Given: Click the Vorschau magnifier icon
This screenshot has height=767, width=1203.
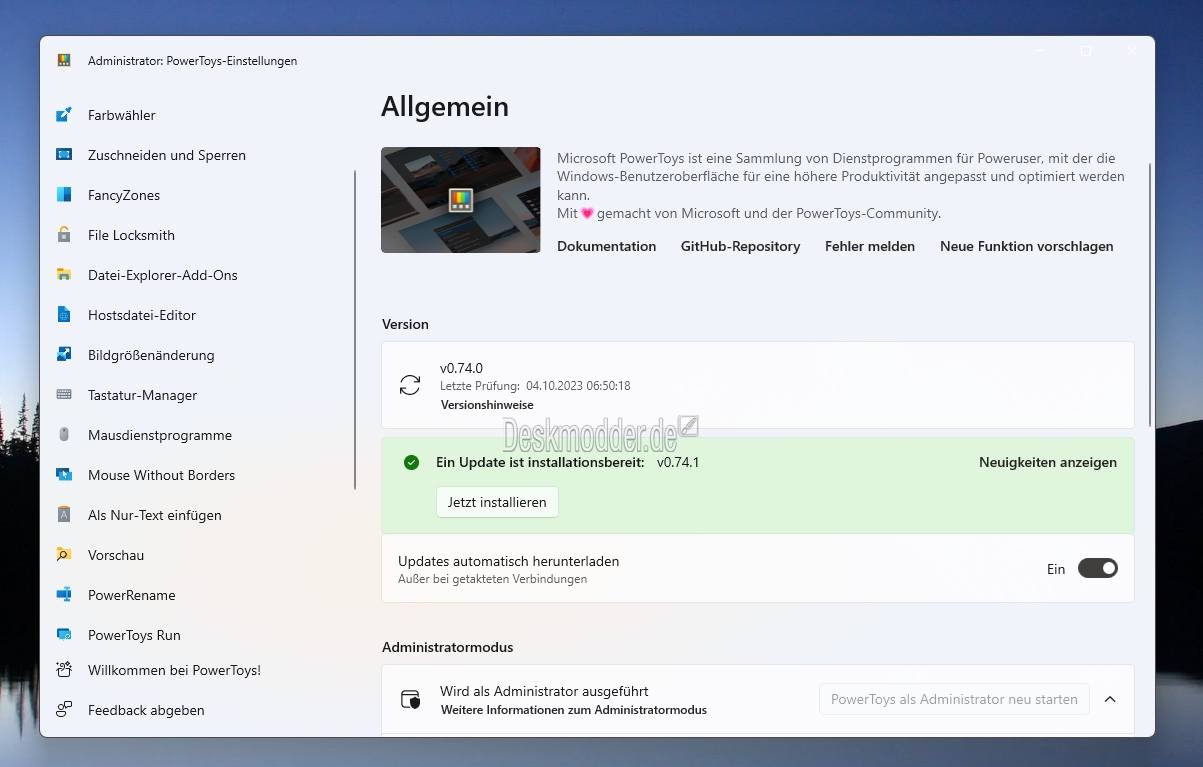Looking at the screenshot, I should coord(64,555).
